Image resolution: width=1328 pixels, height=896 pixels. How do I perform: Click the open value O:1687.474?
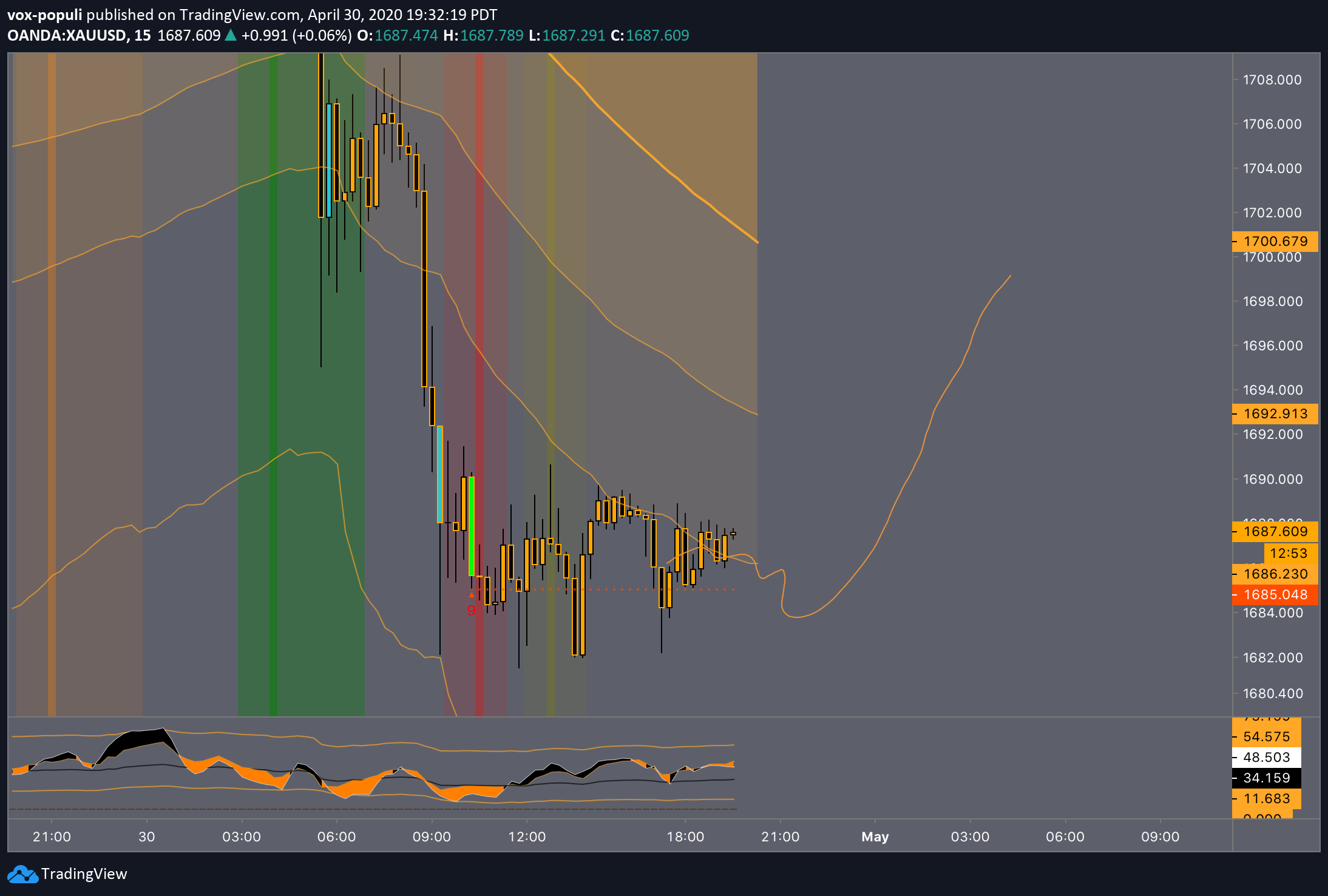point(398,35)
